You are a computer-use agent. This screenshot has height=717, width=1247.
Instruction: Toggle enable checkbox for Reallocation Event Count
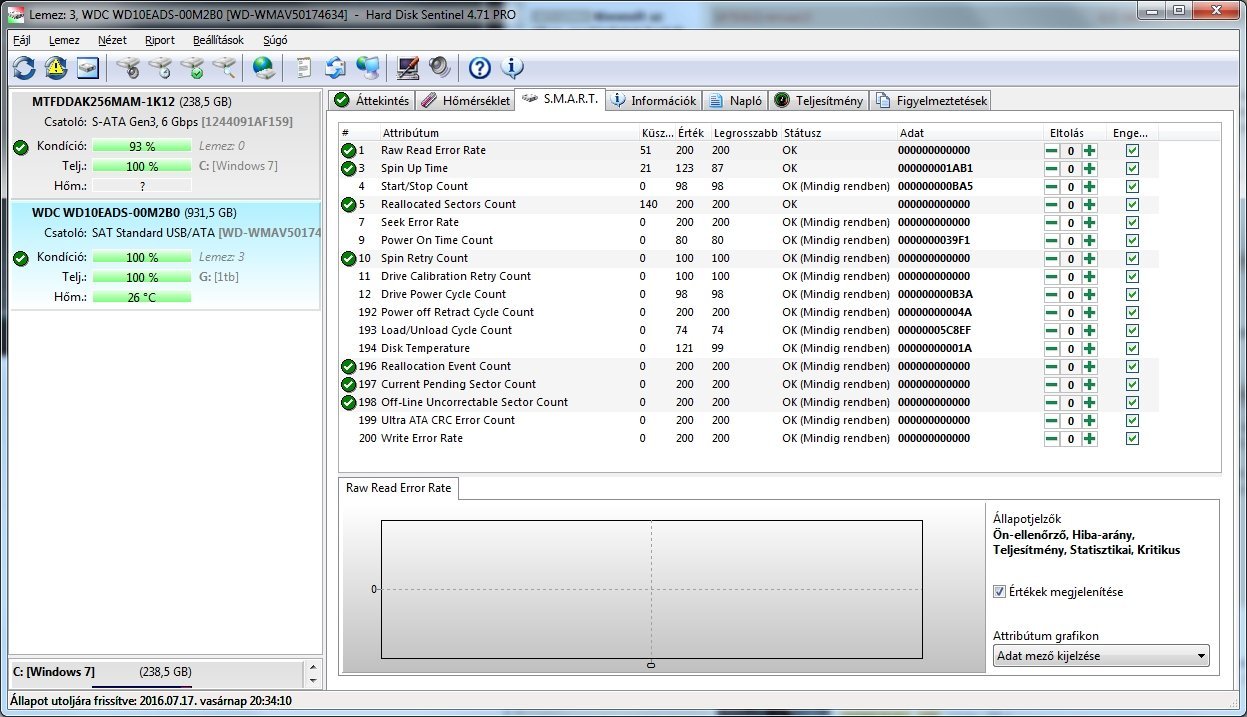(1132, 366)
